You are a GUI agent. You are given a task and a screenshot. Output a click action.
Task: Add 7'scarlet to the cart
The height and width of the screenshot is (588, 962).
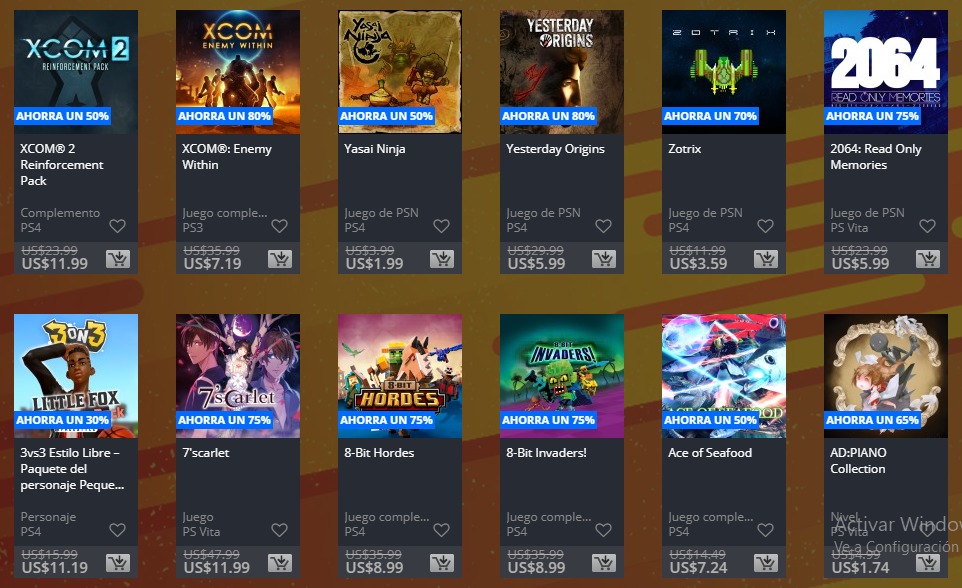point(279,563)
